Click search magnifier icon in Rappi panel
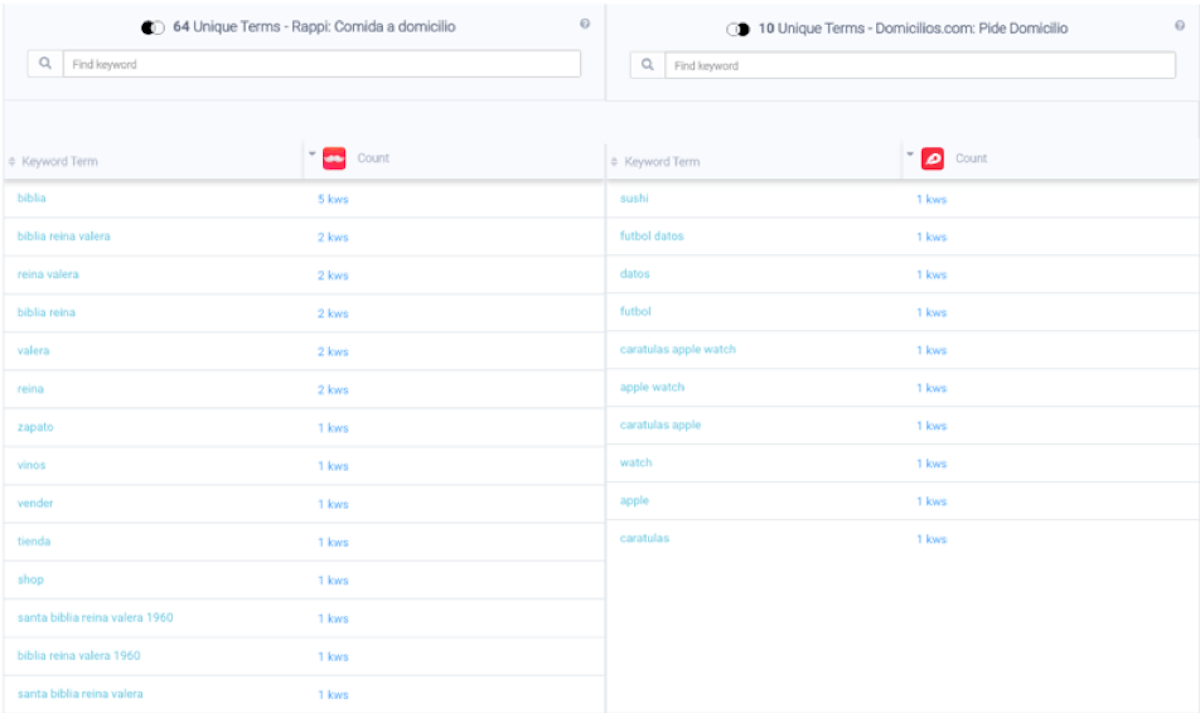Screen dimensions: 1200x713 pyautogui.click(x=45, y=64)
